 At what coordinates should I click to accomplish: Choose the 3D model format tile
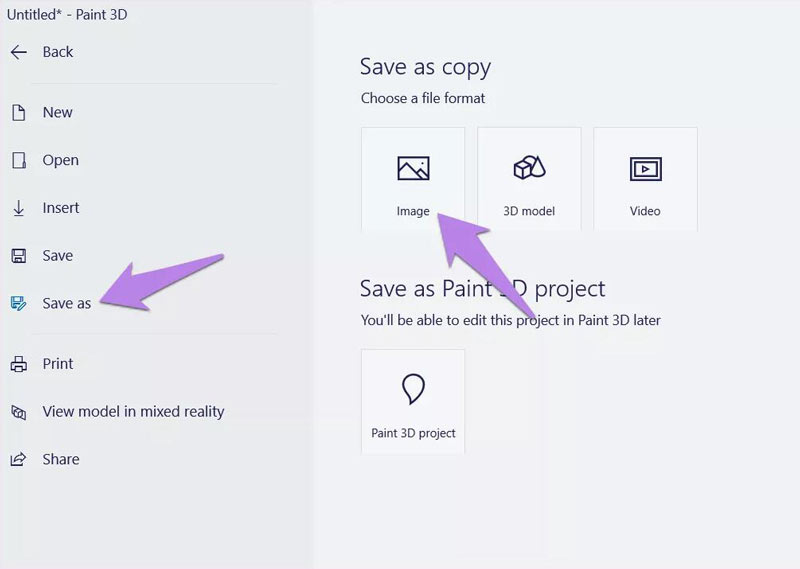529,179
